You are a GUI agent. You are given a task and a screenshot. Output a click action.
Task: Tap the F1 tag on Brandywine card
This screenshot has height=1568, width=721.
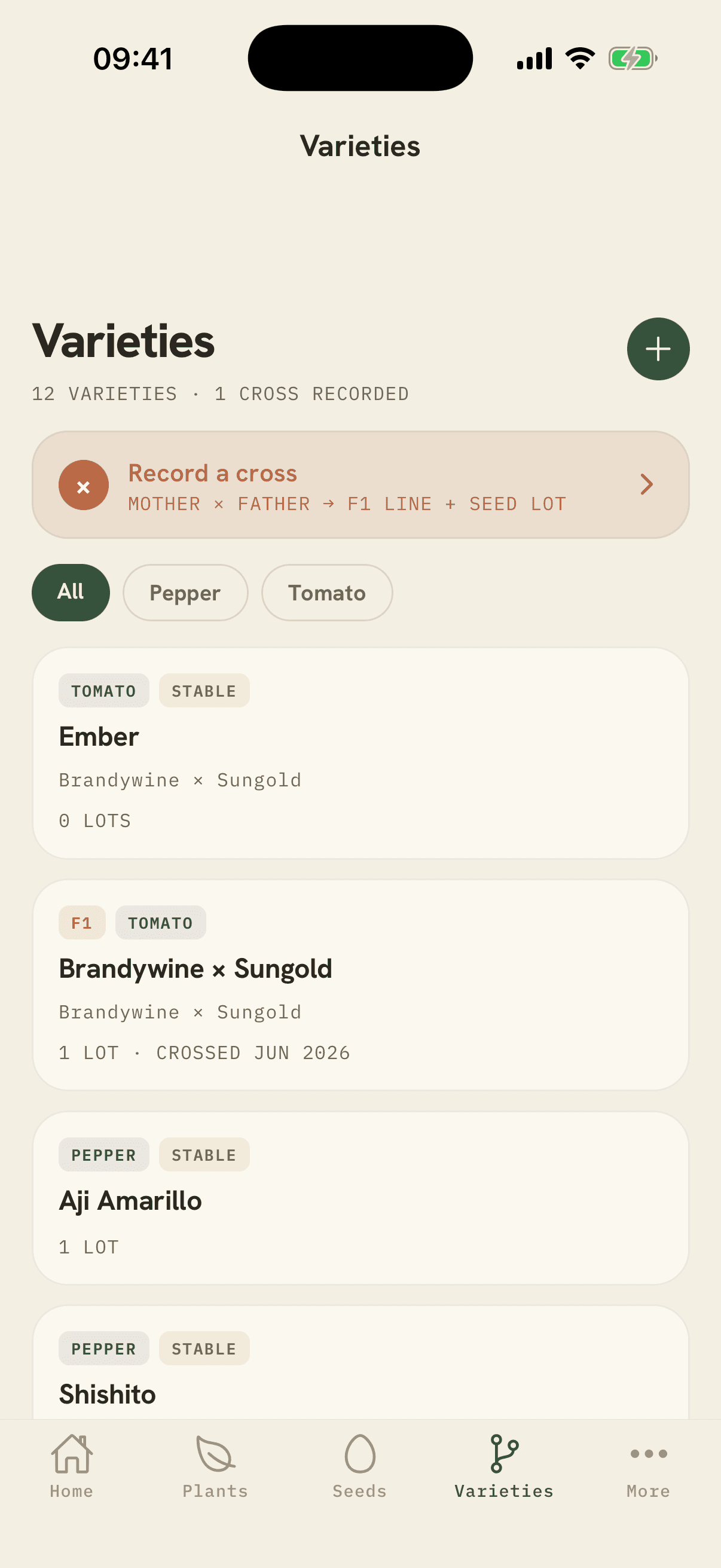tap(82, 923)
